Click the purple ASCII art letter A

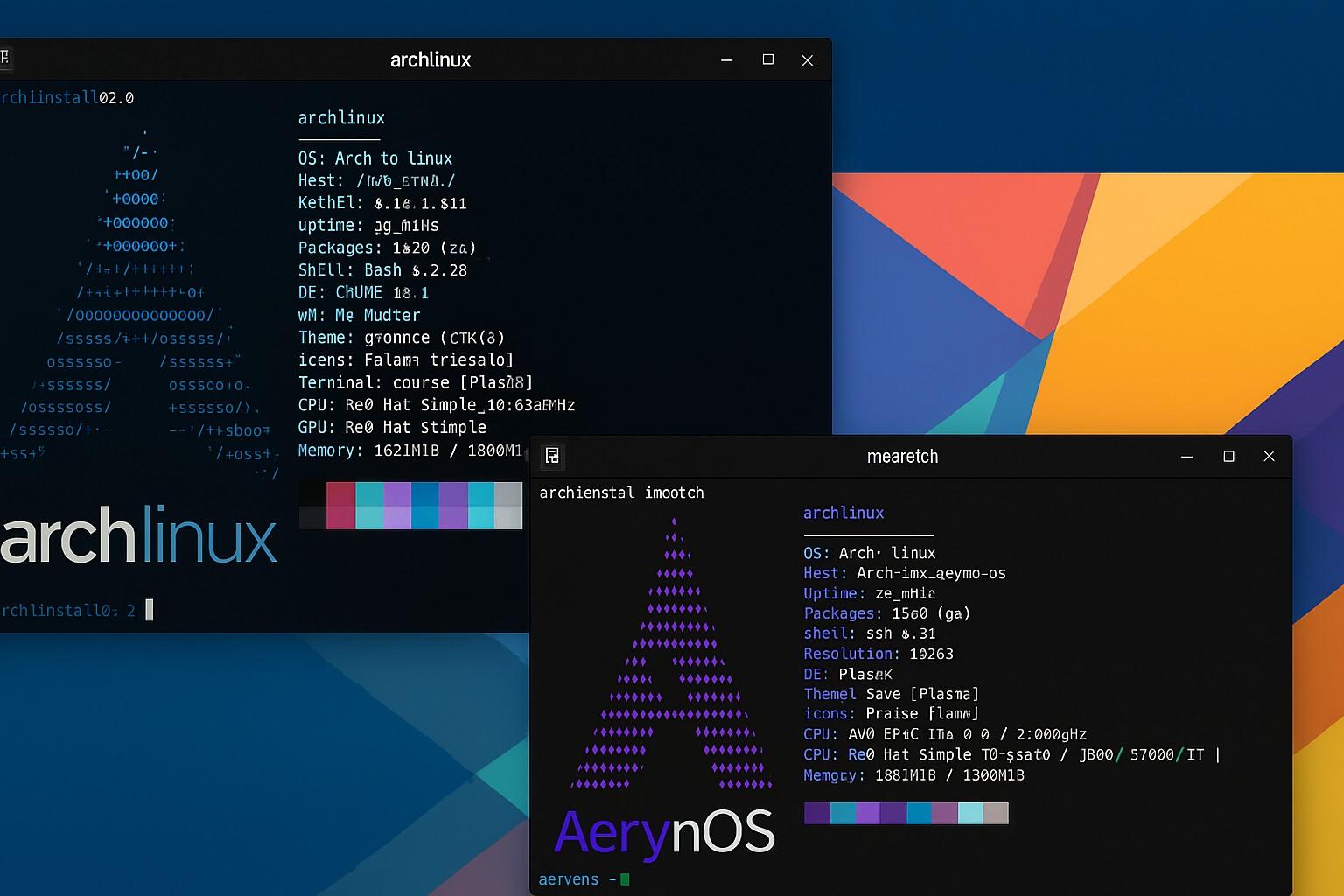click(x=674, y=665)
